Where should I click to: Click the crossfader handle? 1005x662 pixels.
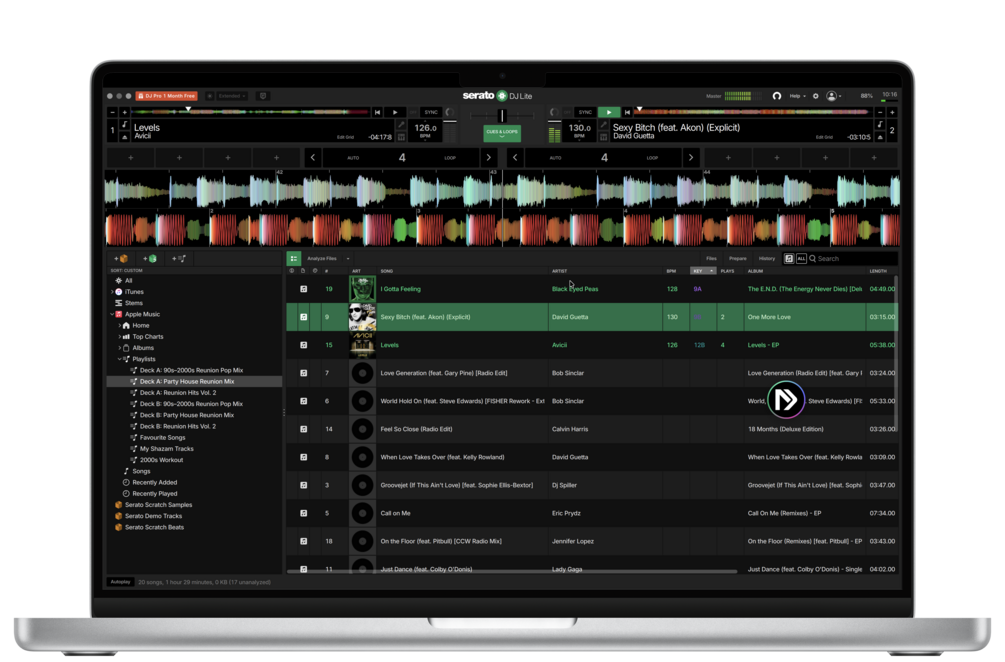coord(502,115)
